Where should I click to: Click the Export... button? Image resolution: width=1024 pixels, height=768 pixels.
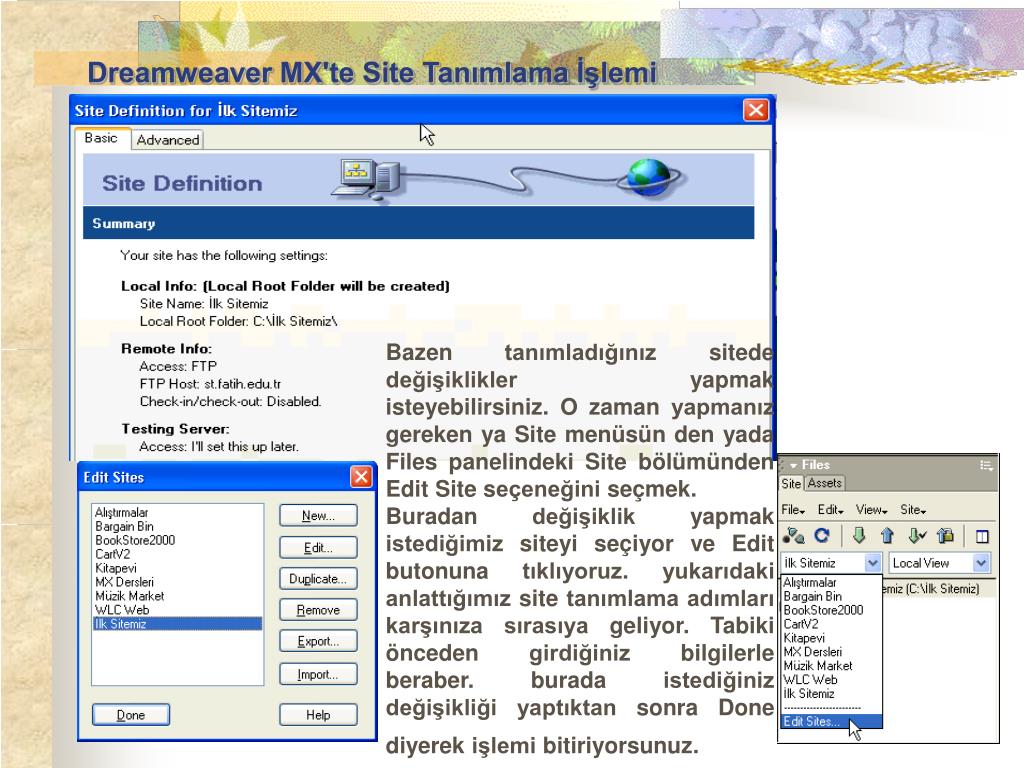pos(318,641)
